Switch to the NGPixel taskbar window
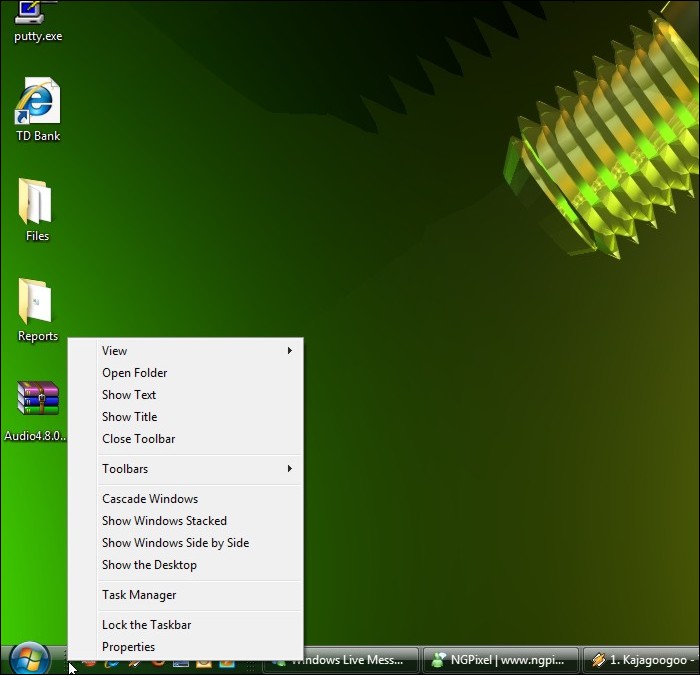 point(502,660)
